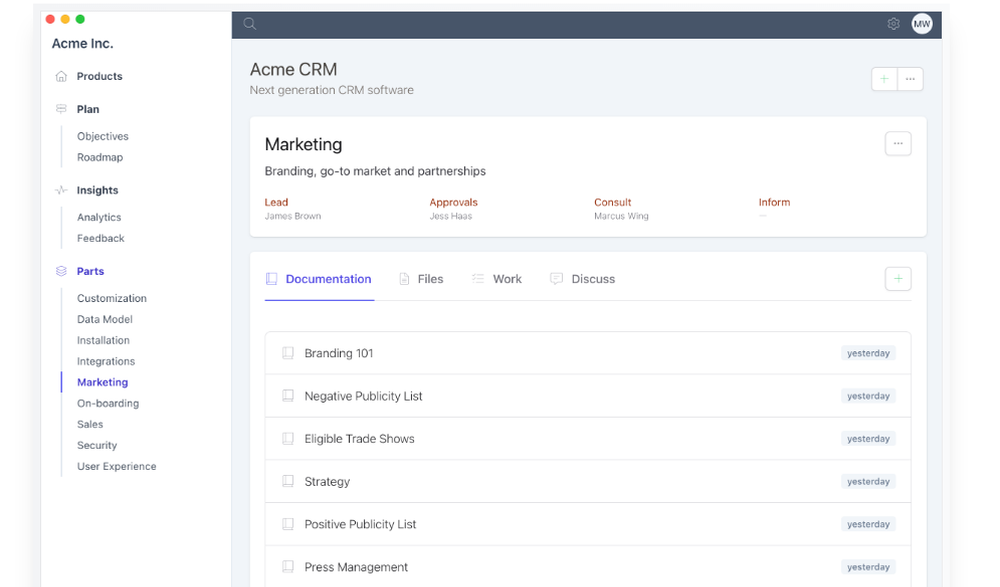This screenshot has height=587, width=1000.
Task: Click the document icon for Branding 101
Action: pos(288,353)
